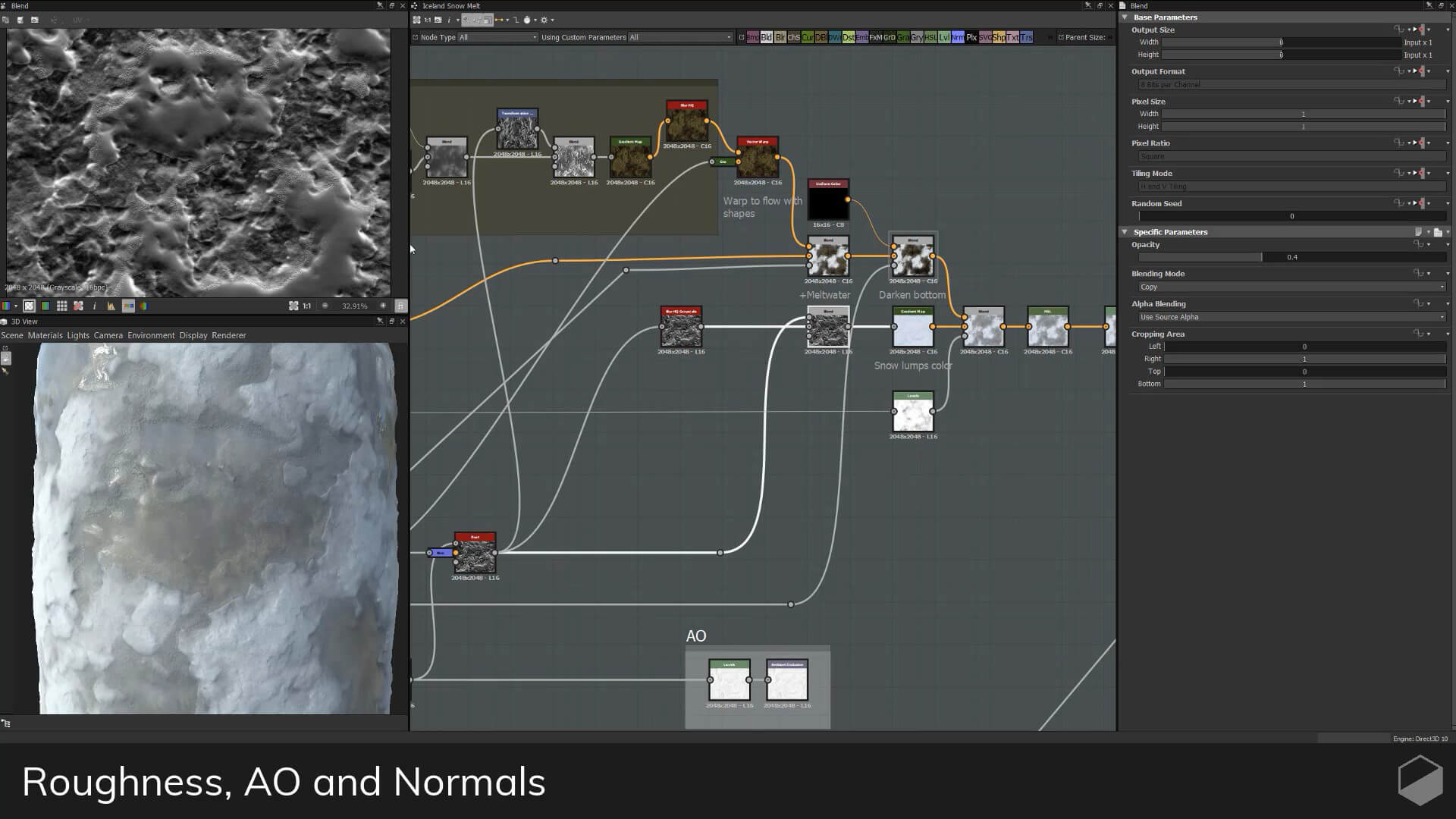1456x819 pixels.
Task: Select the Snow lumps color Gradient Map node
Action: click(913, 327)
